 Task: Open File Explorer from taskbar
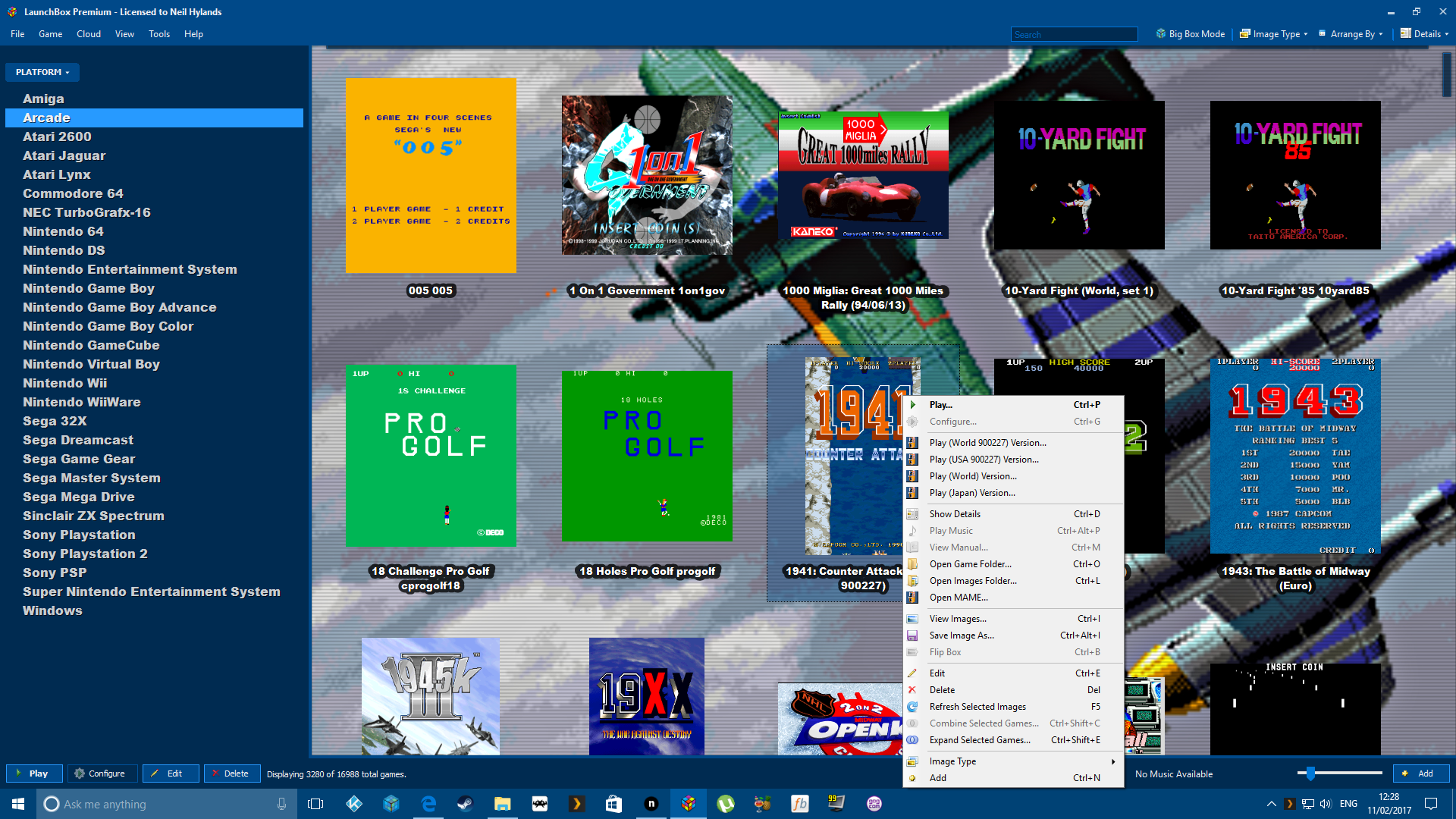click(x=502, y=804)
